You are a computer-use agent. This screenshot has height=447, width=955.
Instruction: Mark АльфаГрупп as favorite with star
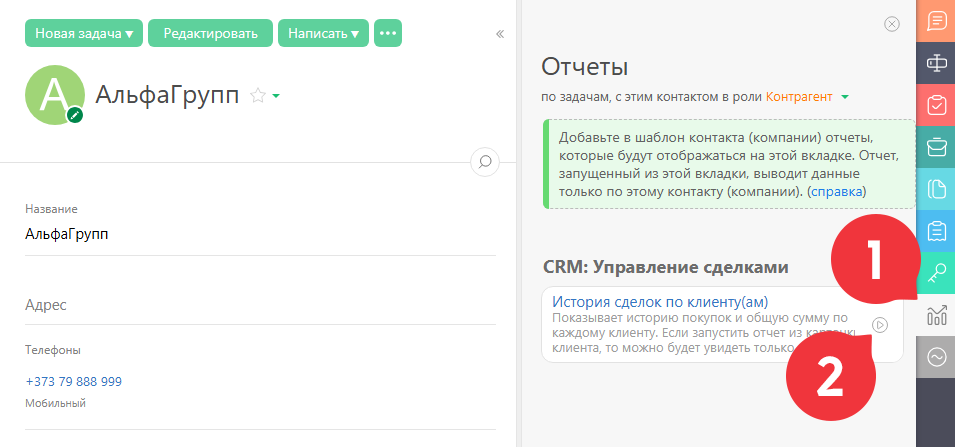258,96
